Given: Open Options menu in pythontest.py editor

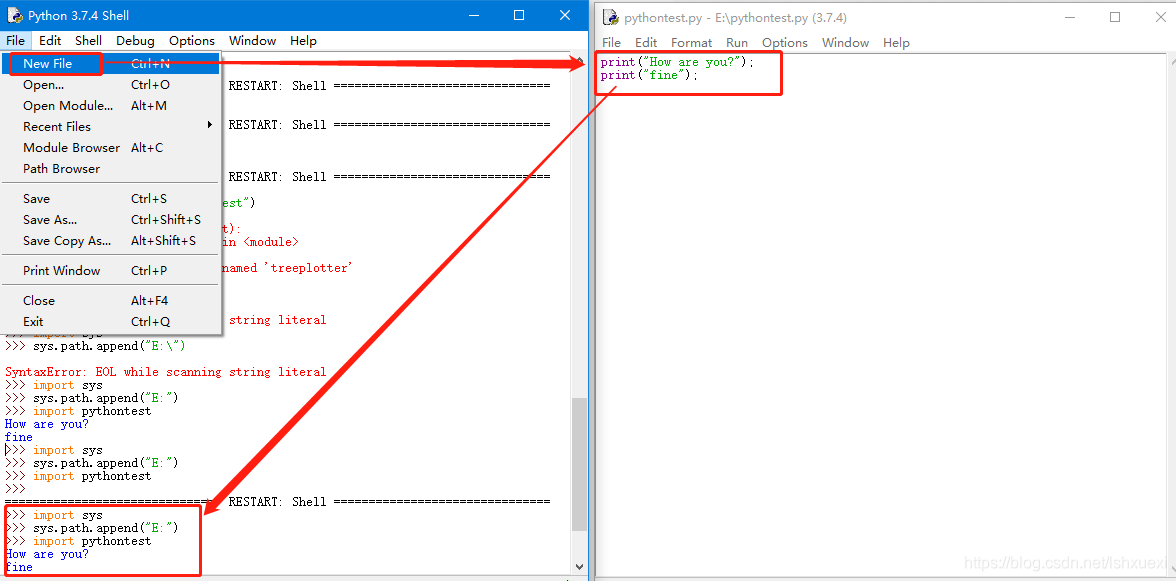Looking at the screenshot, I should click(x=784, y=43).
